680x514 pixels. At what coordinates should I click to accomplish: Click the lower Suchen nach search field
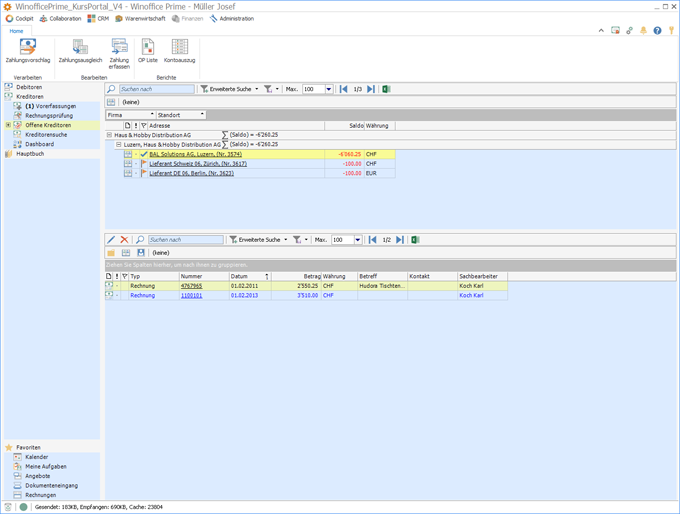[x=186, y=239]
